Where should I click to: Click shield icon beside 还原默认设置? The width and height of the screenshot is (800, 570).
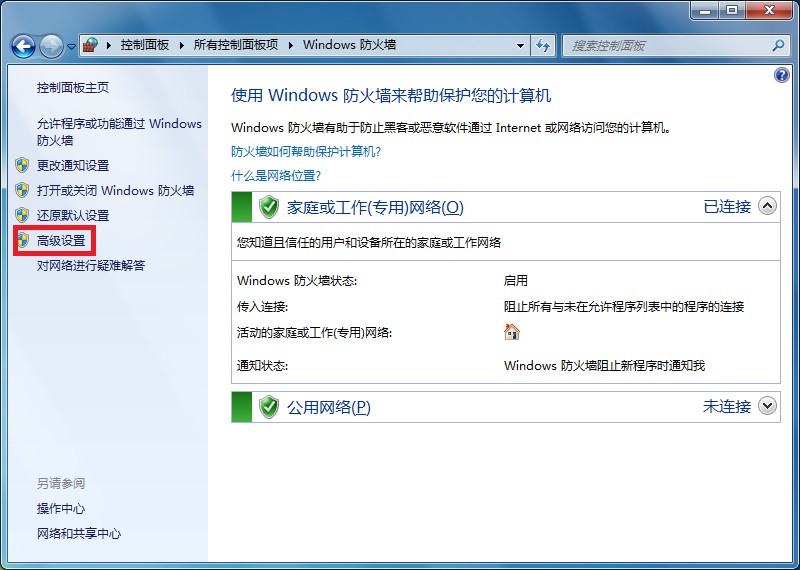(22, 215)
